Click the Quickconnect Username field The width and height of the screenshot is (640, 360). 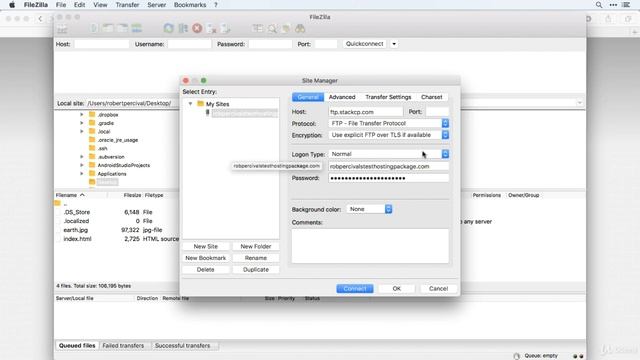coord(189,44)
